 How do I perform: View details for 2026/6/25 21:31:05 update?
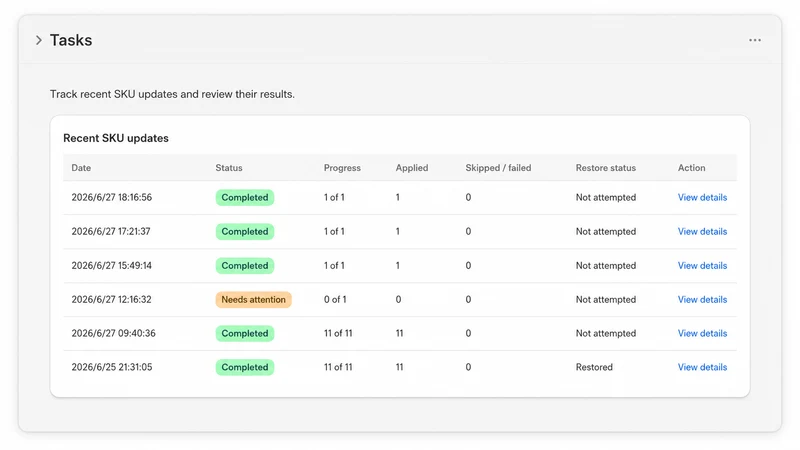click(x=702, y=367)
